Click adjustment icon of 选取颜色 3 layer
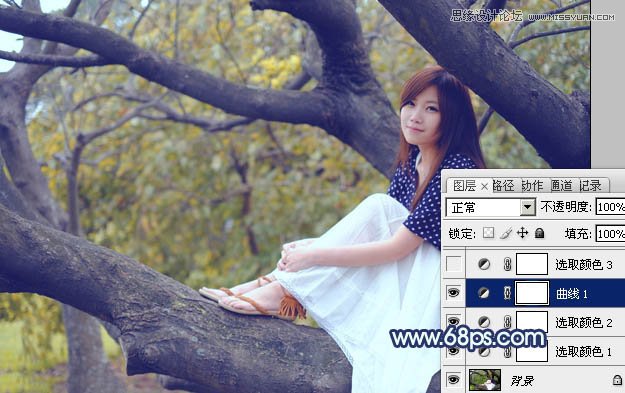 484,264
